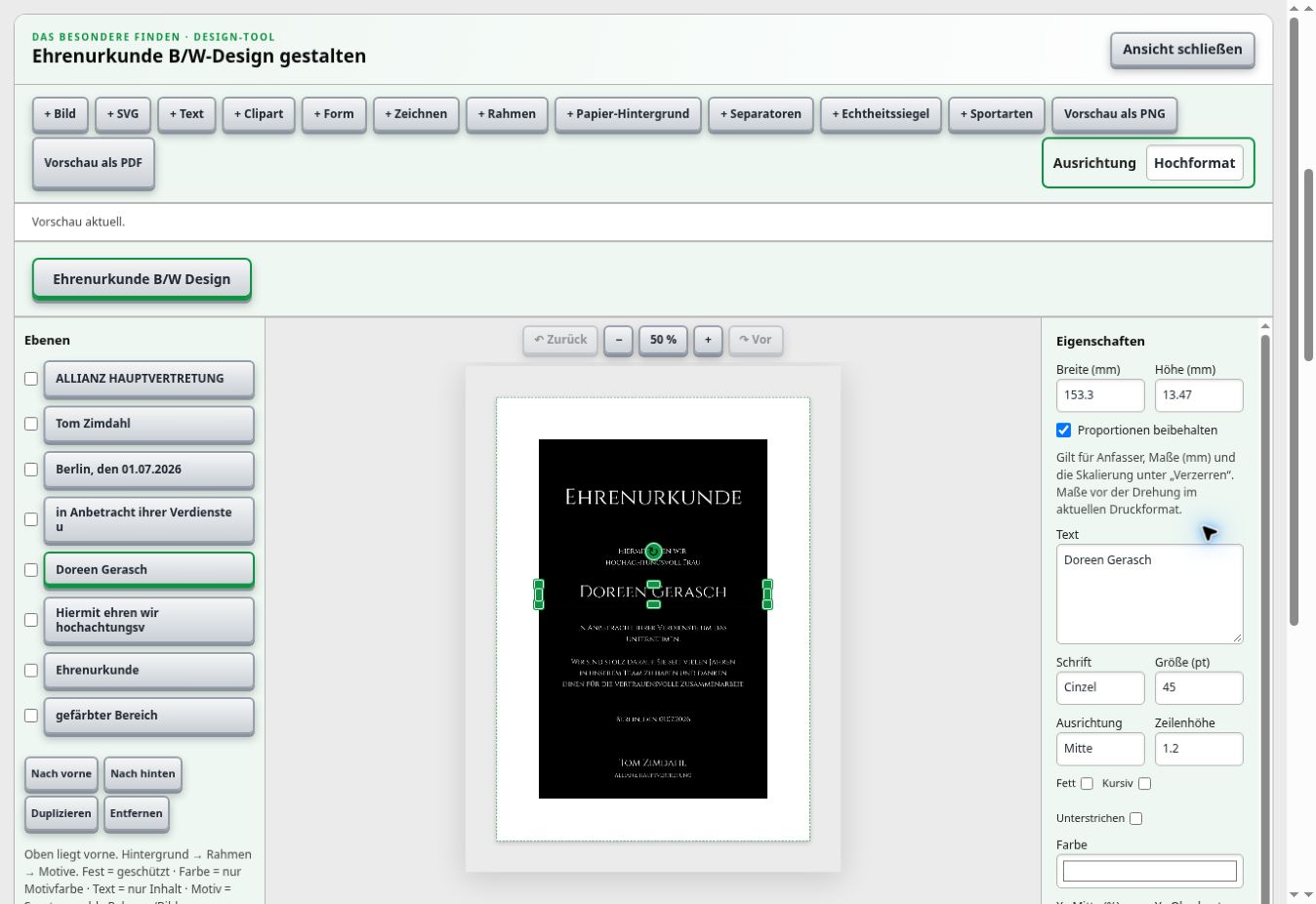Open the + Sportarten picker
The image size is (1316, 904).
pos(997,114)
